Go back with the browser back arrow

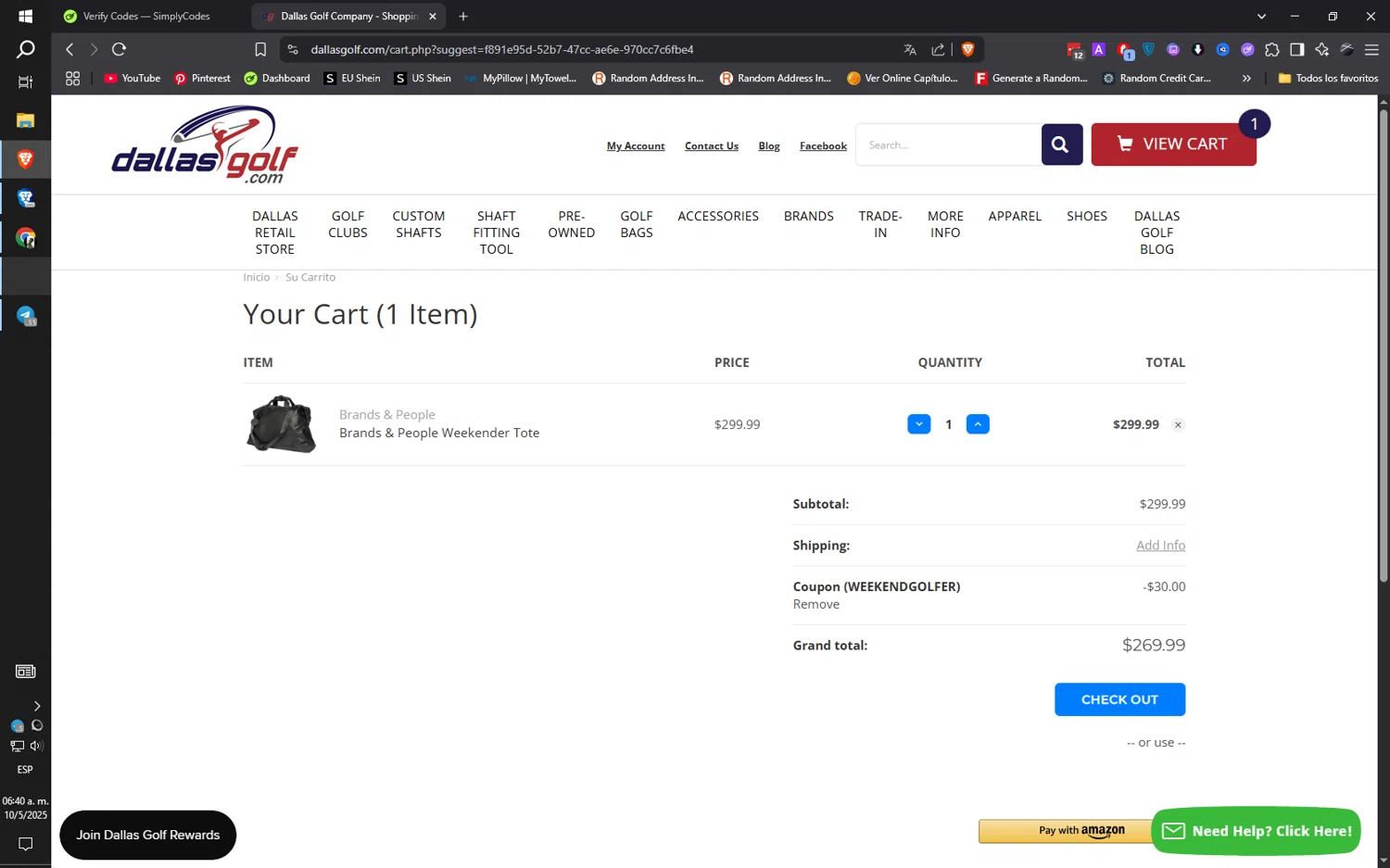(x=69, y=49)
